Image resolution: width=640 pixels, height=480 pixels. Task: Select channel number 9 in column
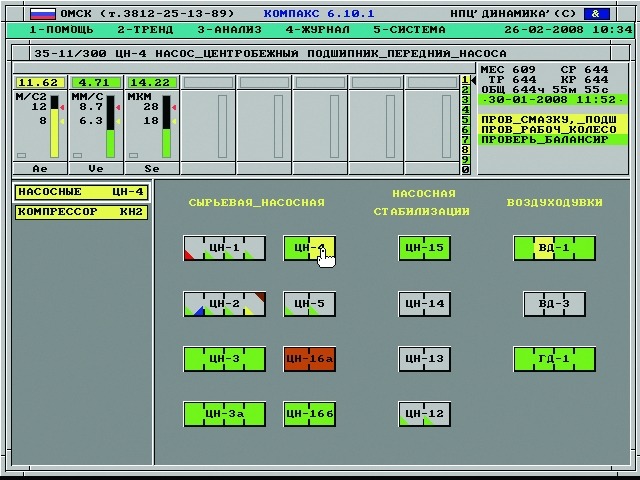click(x=465, y=160)
